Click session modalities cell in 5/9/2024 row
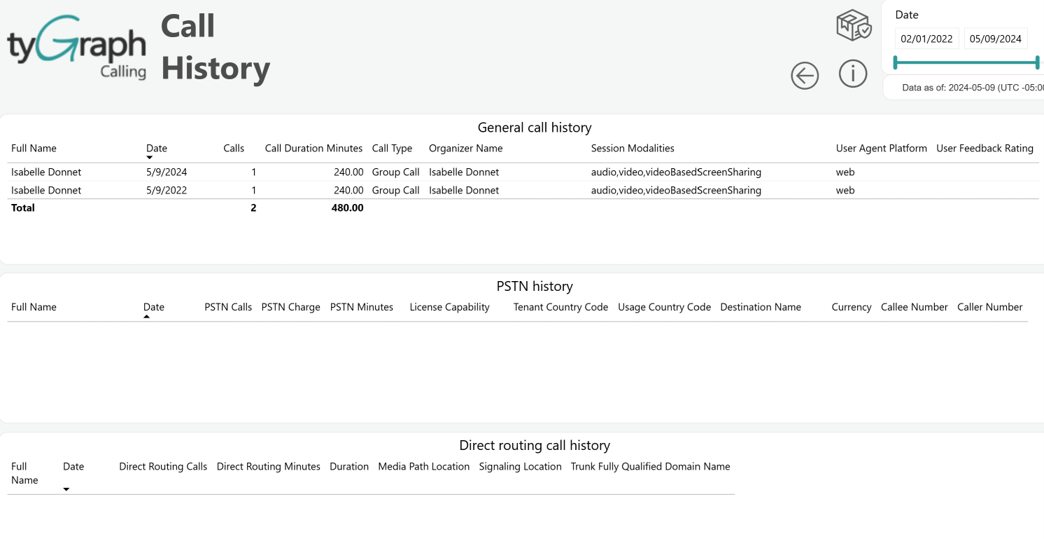 [x=676, y=172]
